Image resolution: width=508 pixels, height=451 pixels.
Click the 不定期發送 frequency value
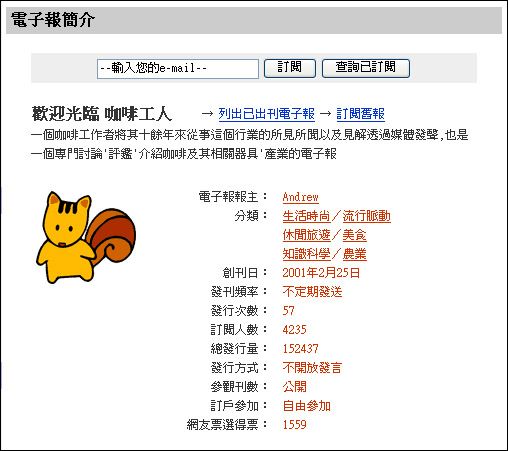coord(312,292)
